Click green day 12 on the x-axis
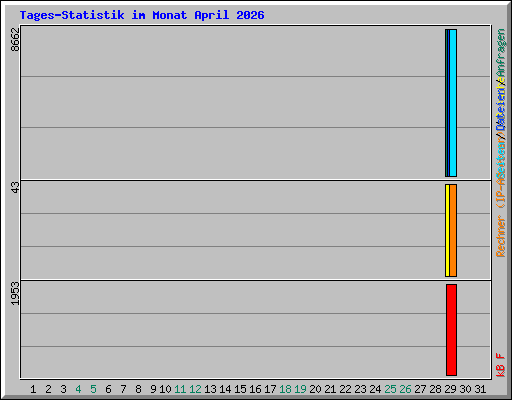512x400 pixels. click(x=195, y=389)
